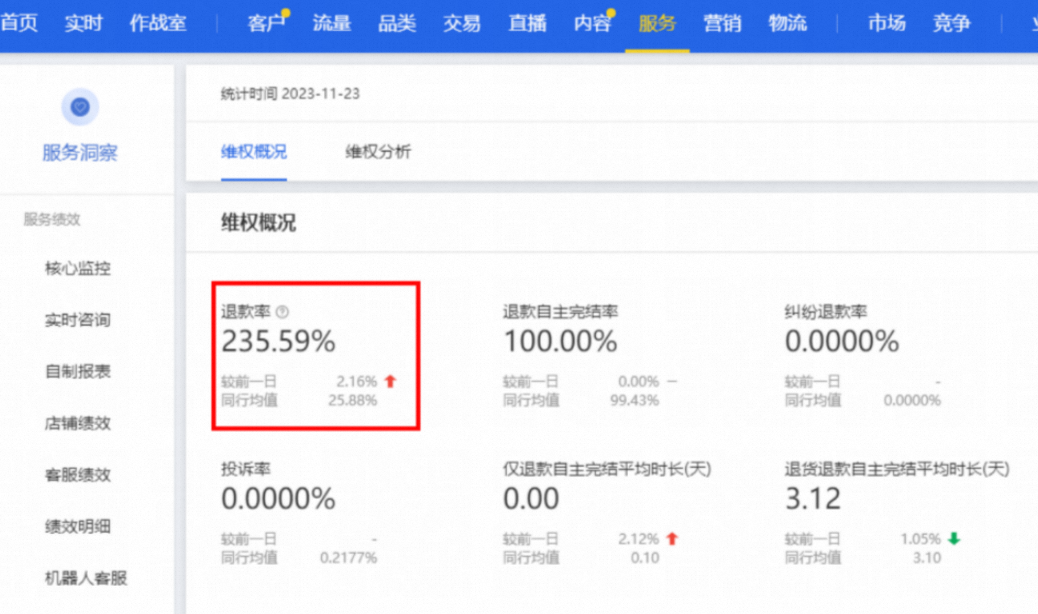Go to 机器人客服 in the sidebar
This screenshot has height=614, width=1038.
coord(86,578)
